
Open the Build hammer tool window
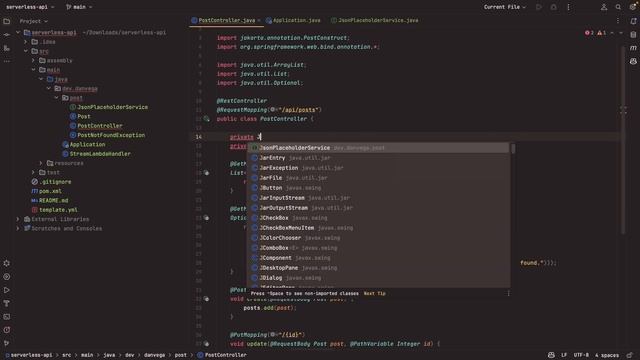pyautogui.click(x=7, y=303)
